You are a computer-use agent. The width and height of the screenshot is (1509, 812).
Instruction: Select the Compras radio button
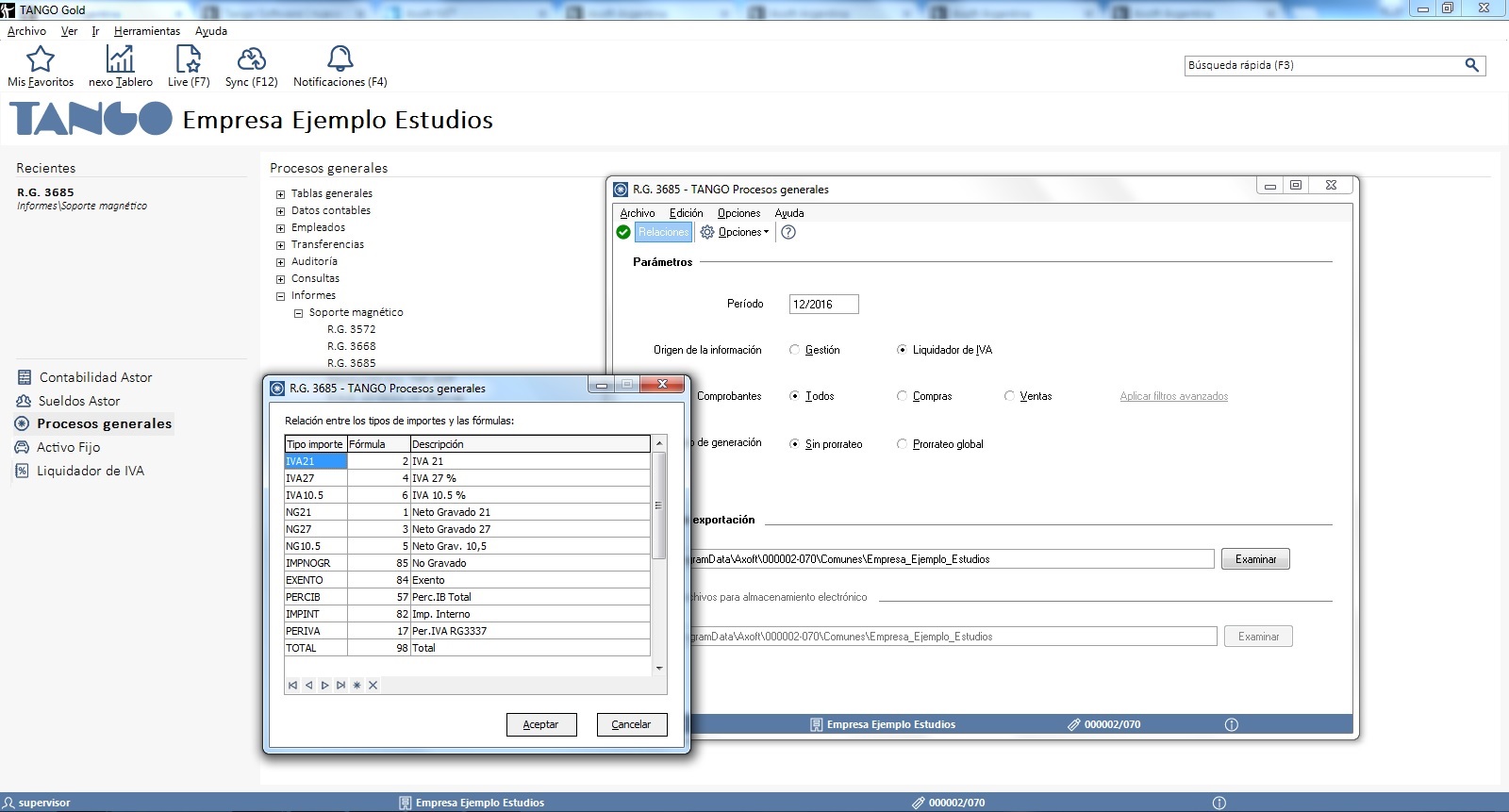click(903, 396)
